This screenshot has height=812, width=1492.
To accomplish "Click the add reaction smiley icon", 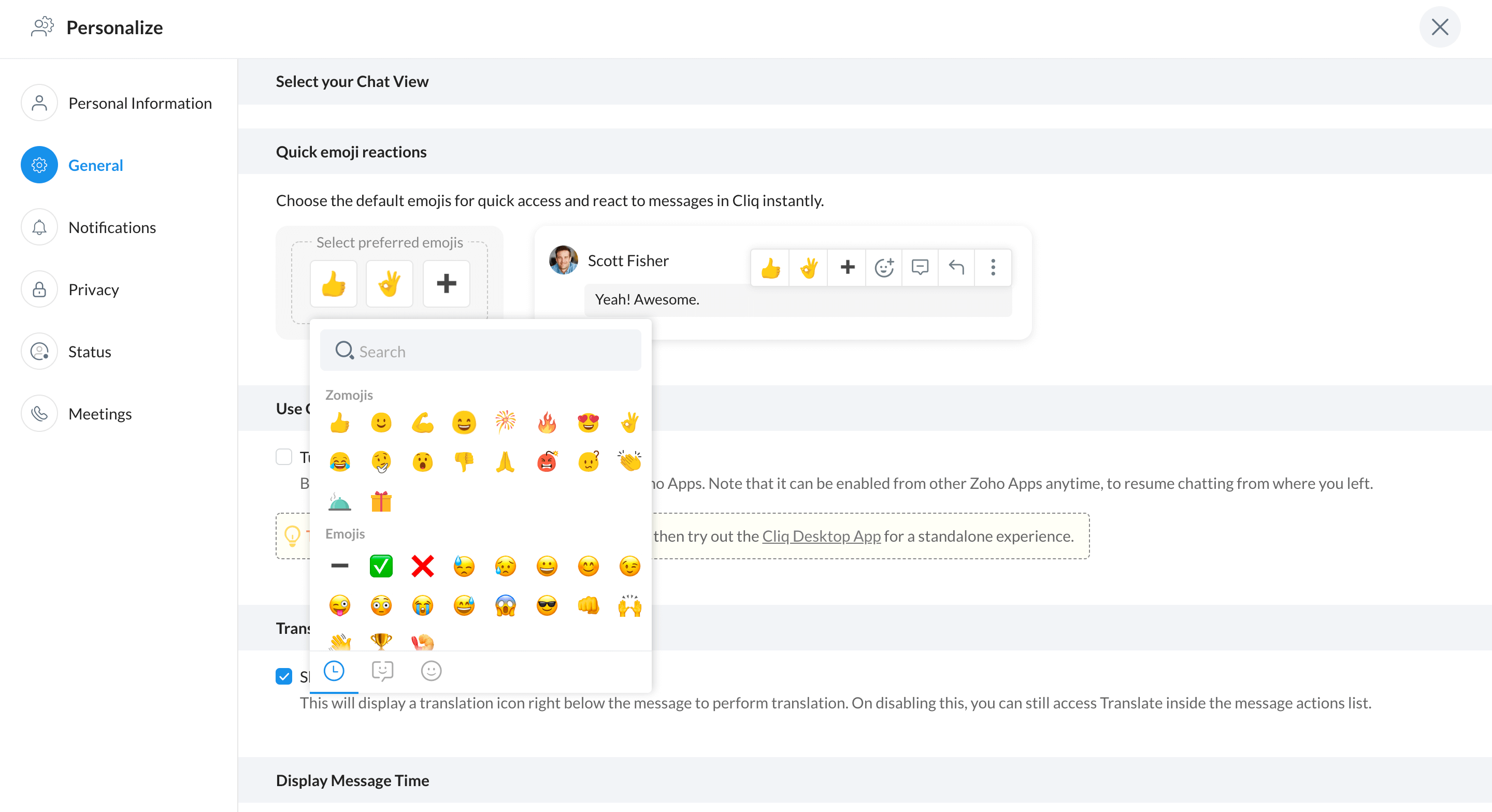I will (x=884, y=267).
